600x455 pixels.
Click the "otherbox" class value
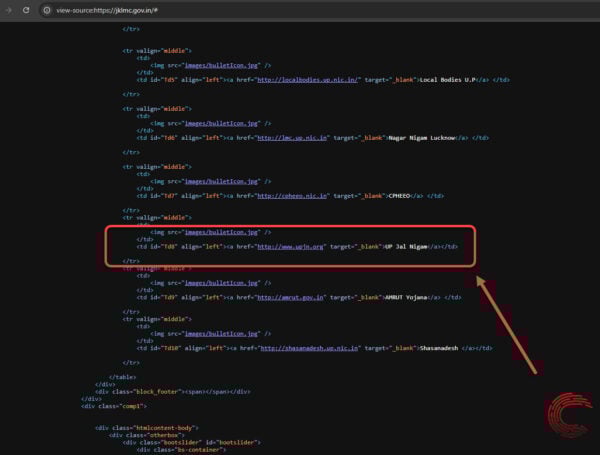[164, 435]
